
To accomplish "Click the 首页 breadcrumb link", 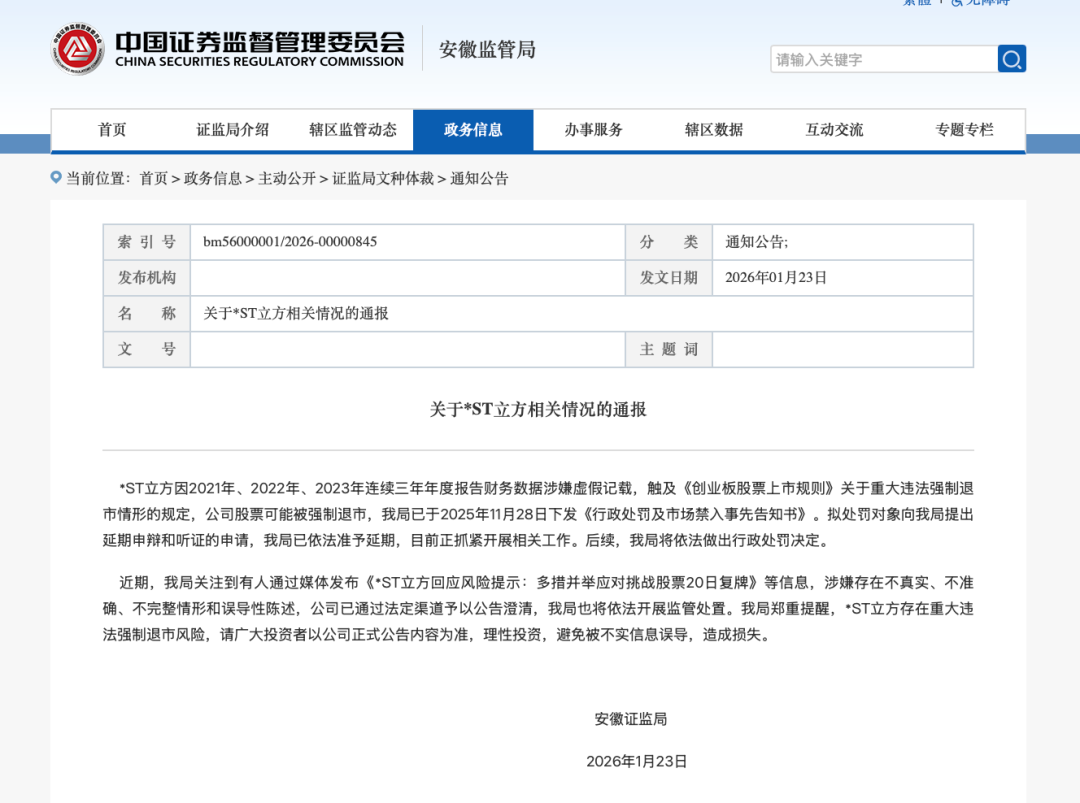I will 153,179.
